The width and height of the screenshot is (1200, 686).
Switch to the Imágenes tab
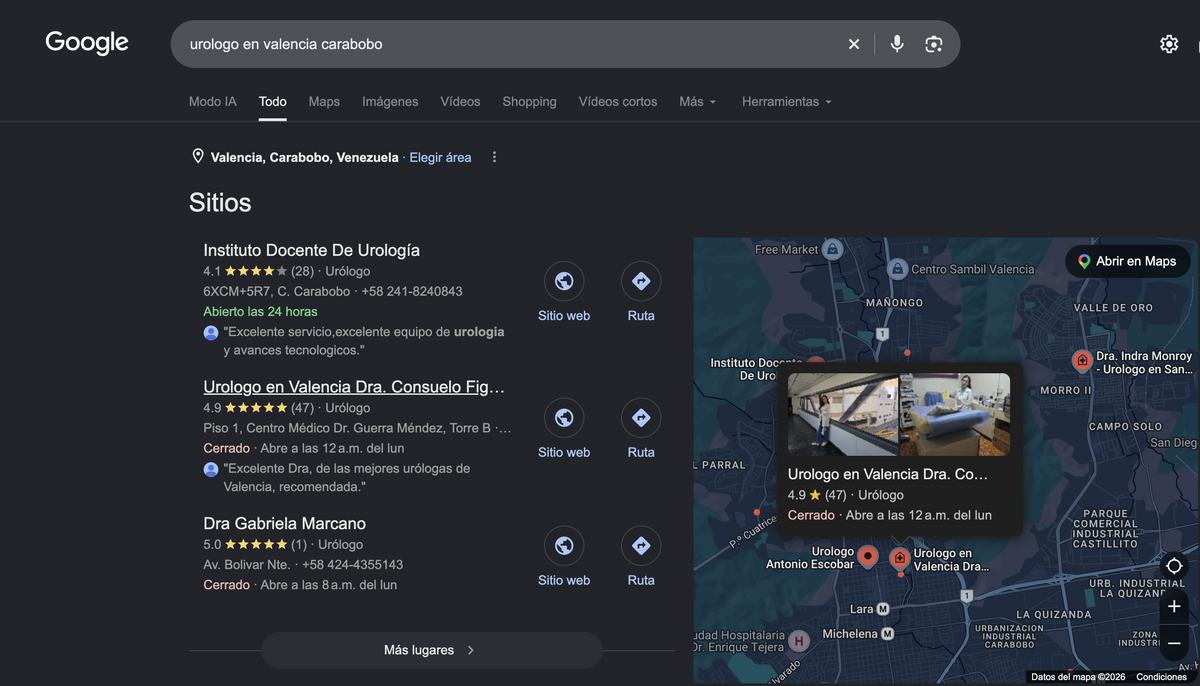coord(390,101)
